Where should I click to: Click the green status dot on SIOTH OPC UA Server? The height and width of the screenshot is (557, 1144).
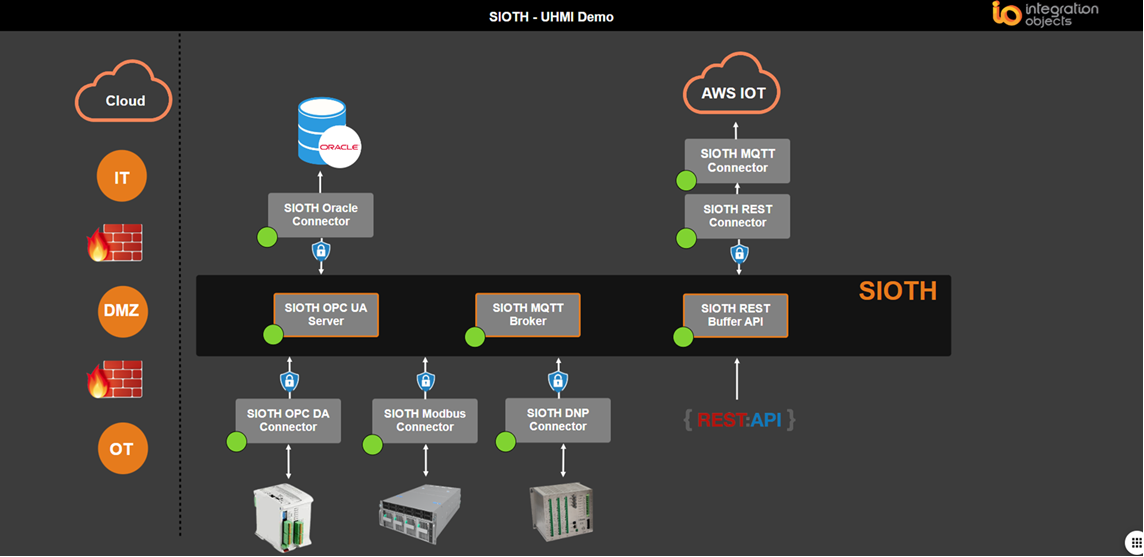273,335
